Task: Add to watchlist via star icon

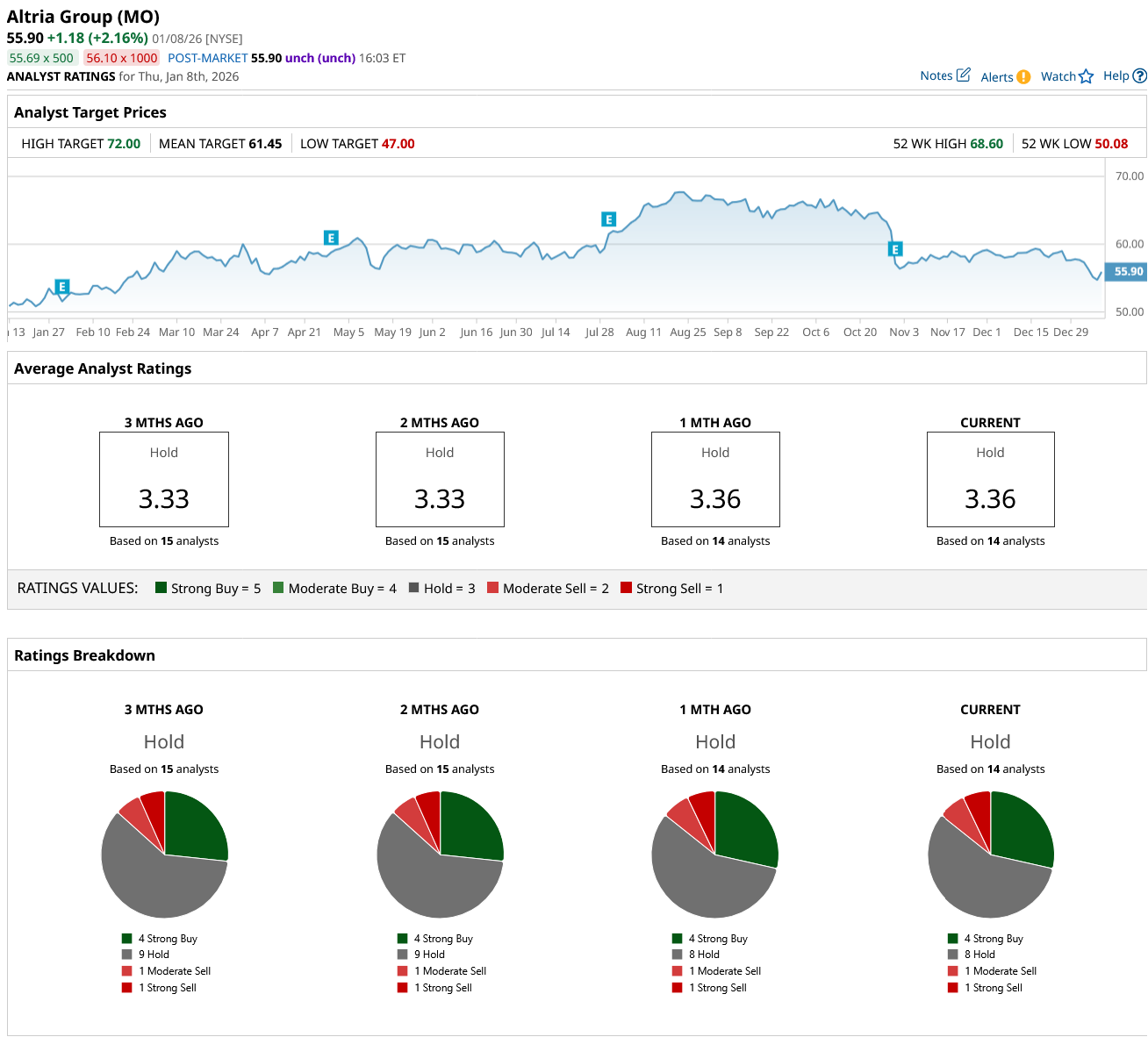Action: [x=1087, y=76]
